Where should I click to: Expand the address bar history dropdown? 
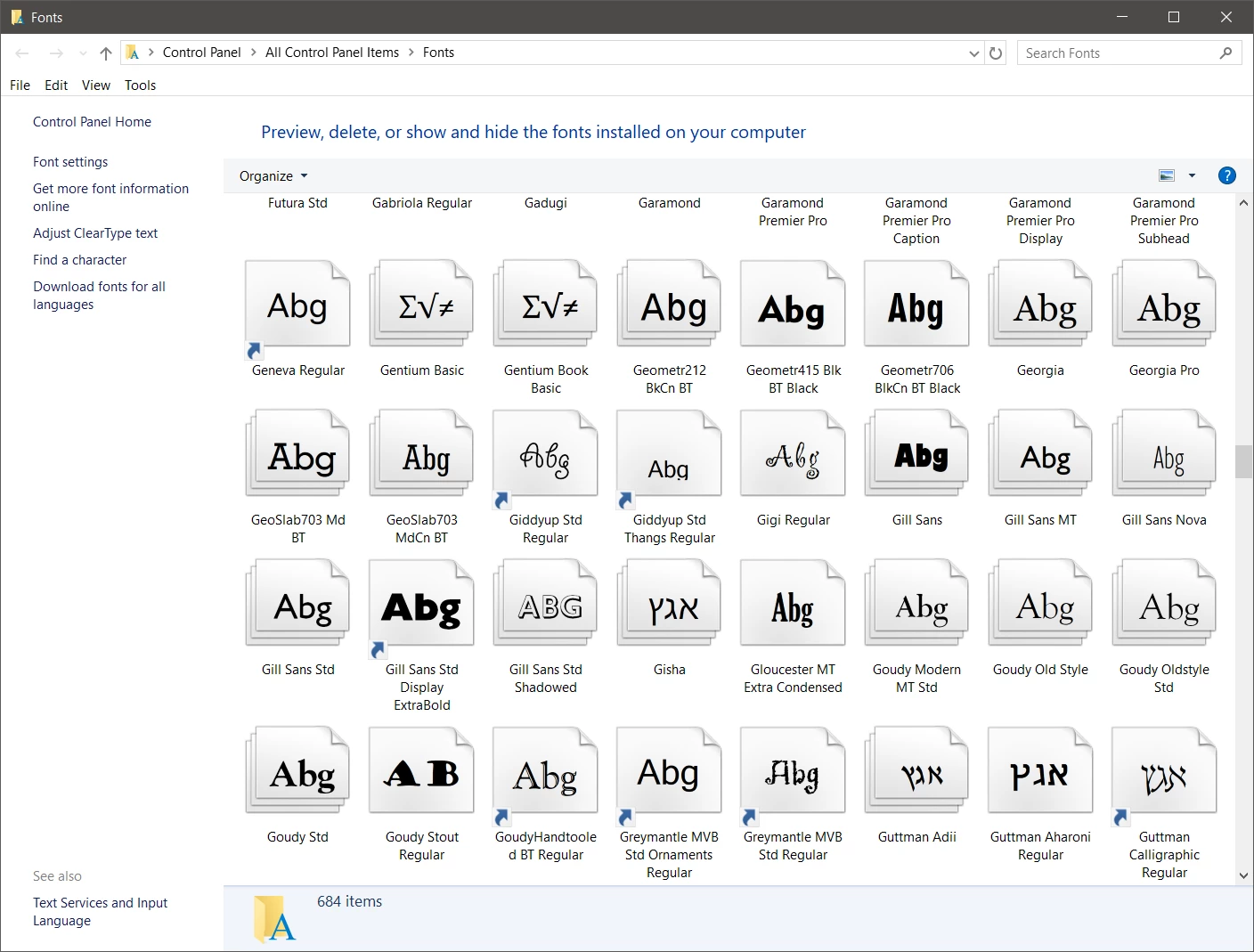coord(973,53)
